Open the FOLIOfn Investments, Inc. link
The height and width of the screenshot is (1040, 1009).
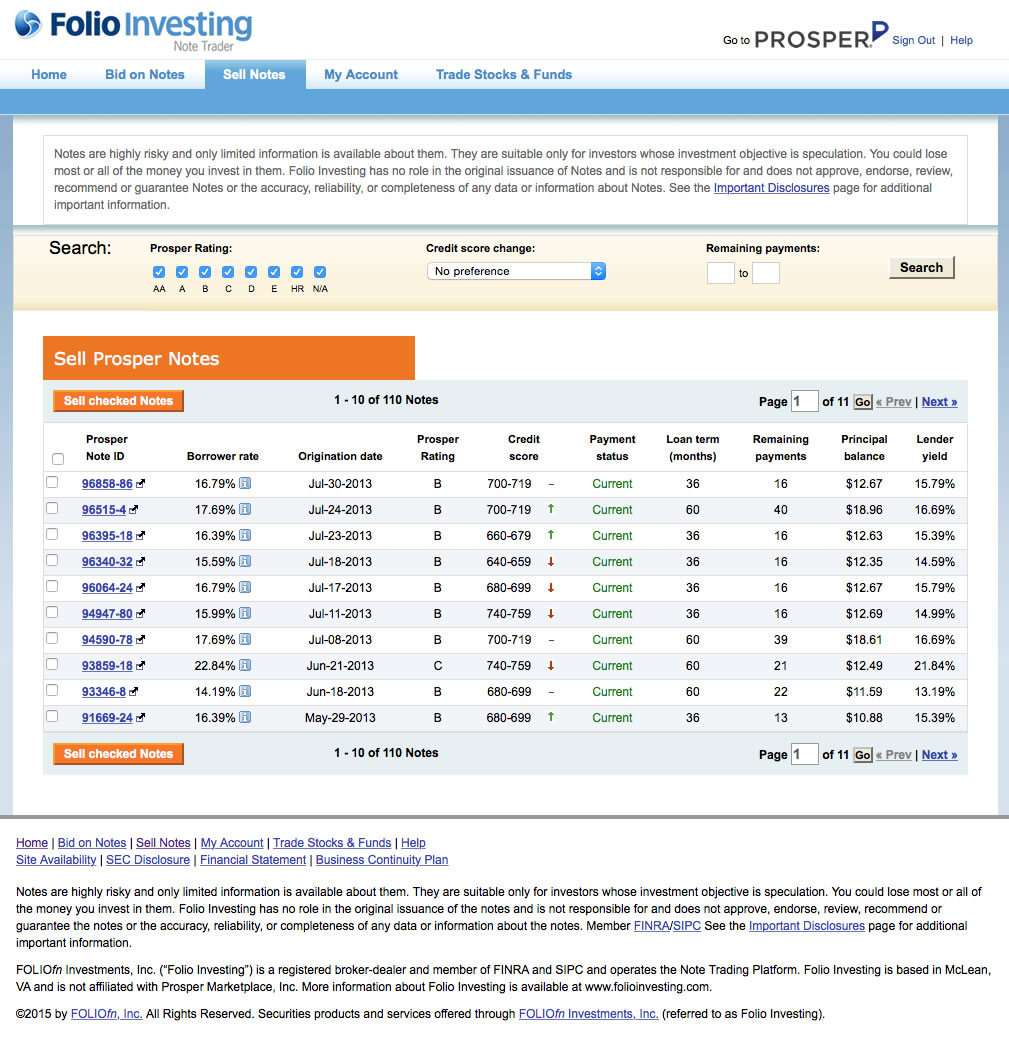click(588, 1014)
